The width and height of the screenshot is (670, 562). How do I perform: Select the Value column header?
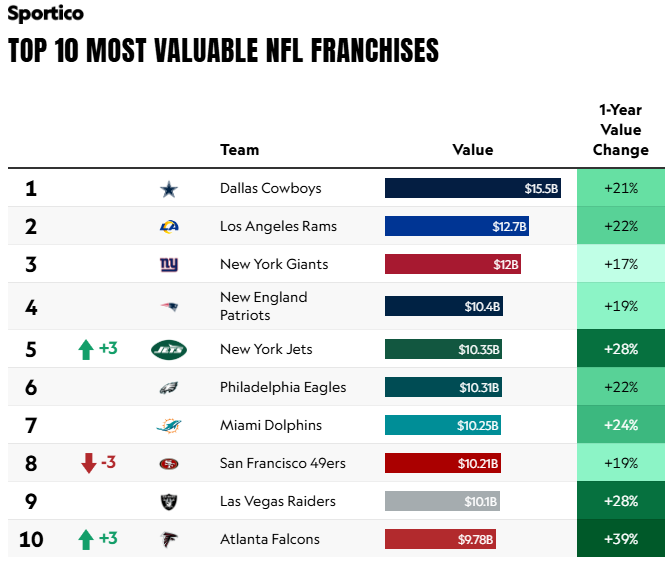pos(473,150)
